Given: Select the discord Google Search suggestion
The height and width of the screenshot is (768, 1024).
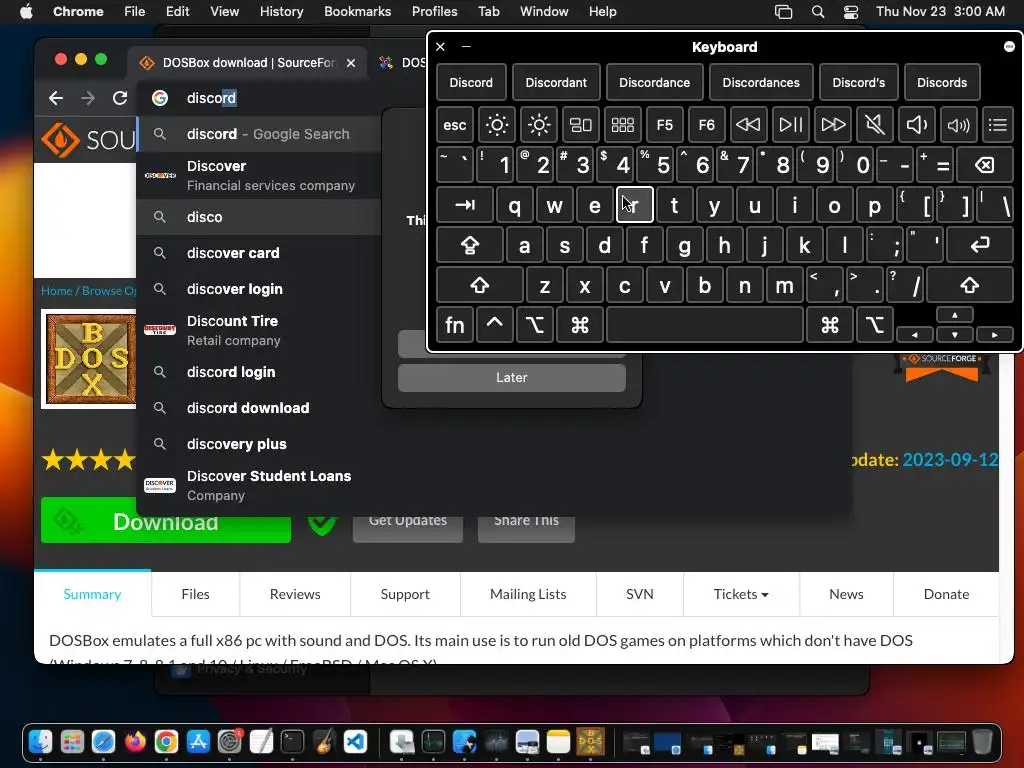Looking at the screenshot, I should pyautogui.click(x=259, y=134).
